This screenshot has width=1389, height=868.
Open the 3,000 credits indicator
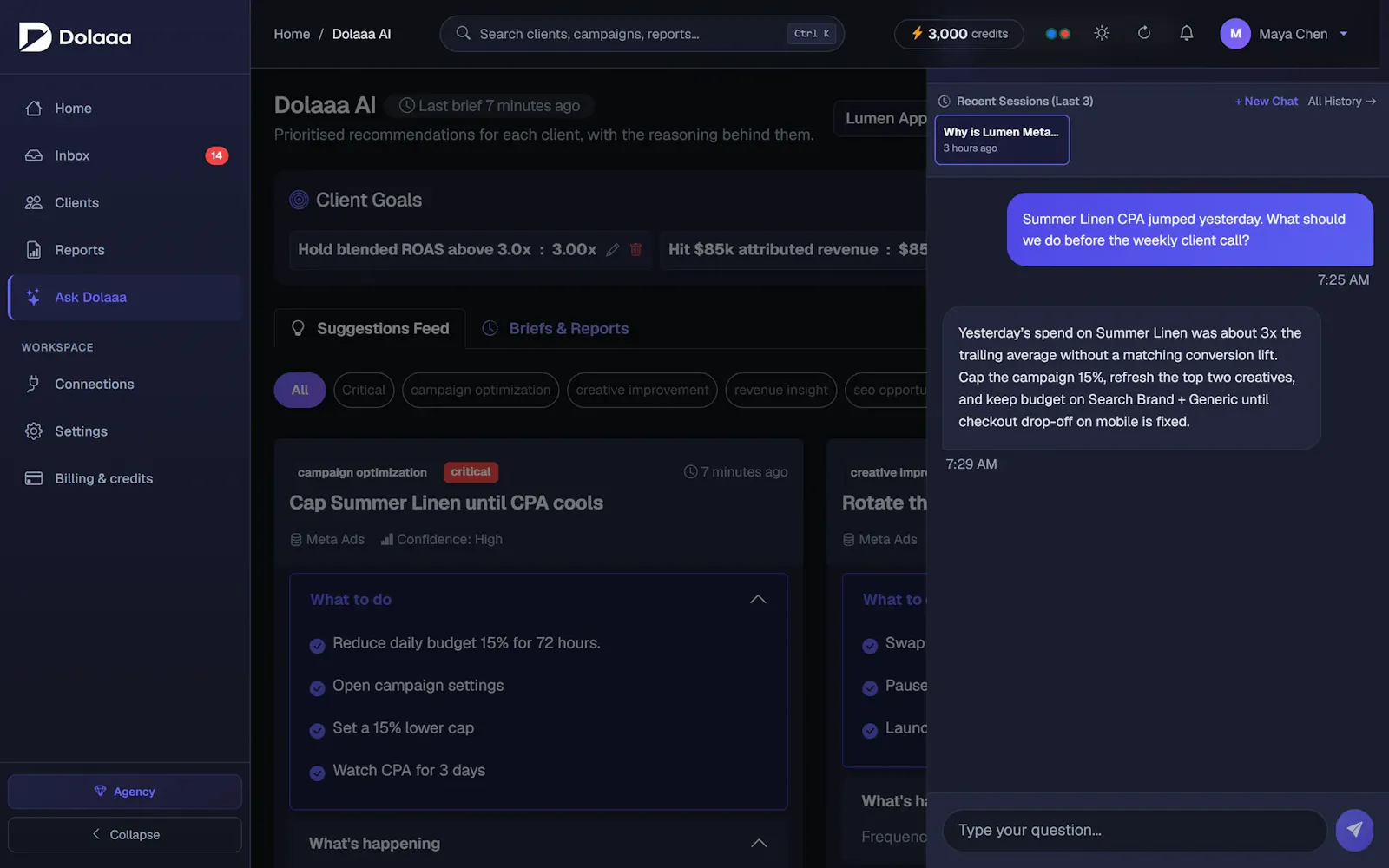point(958,34)
